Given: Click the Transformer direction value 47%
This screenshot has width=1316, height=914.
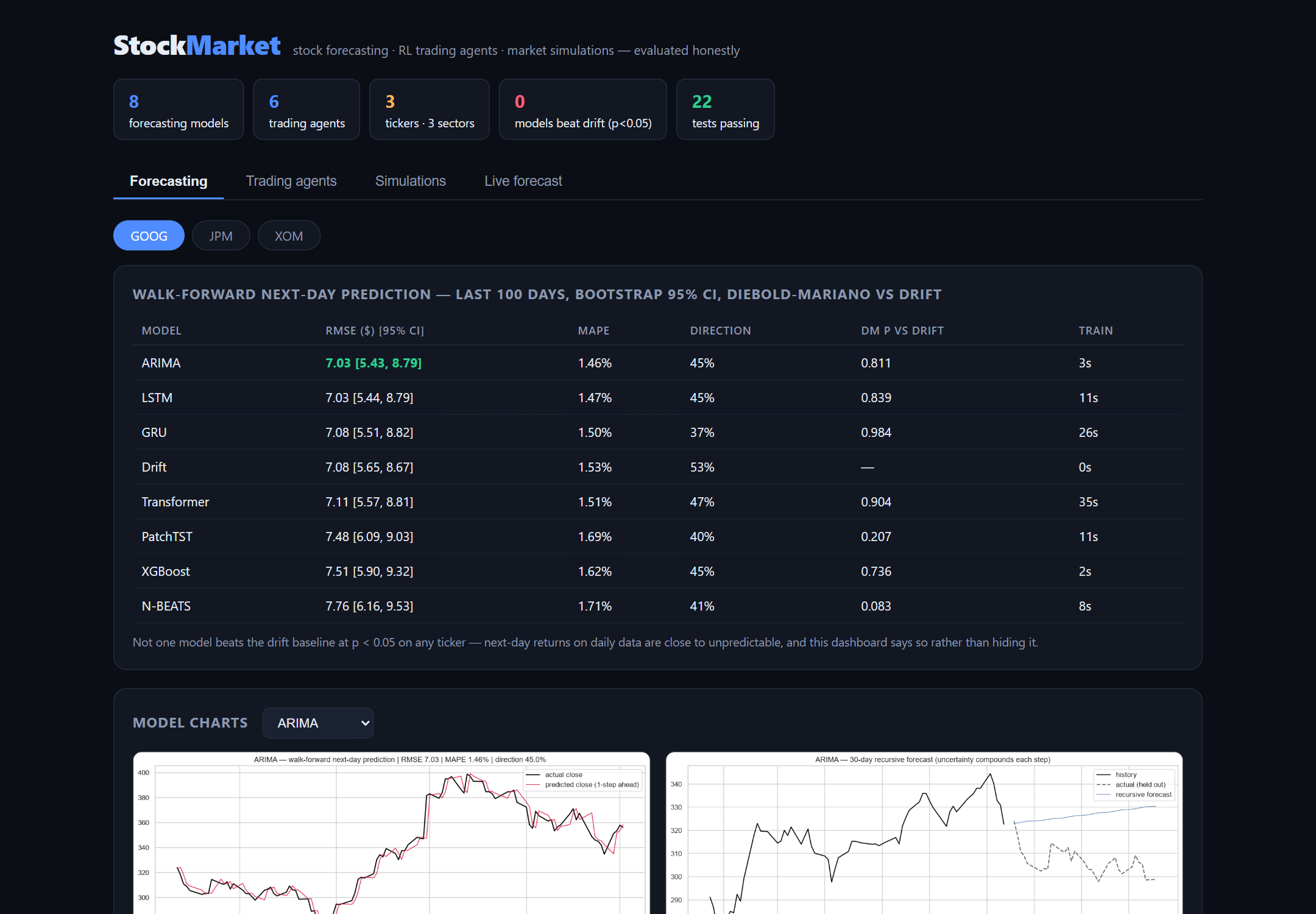Looking at the screenshot, I should click(x=702, y=502).
